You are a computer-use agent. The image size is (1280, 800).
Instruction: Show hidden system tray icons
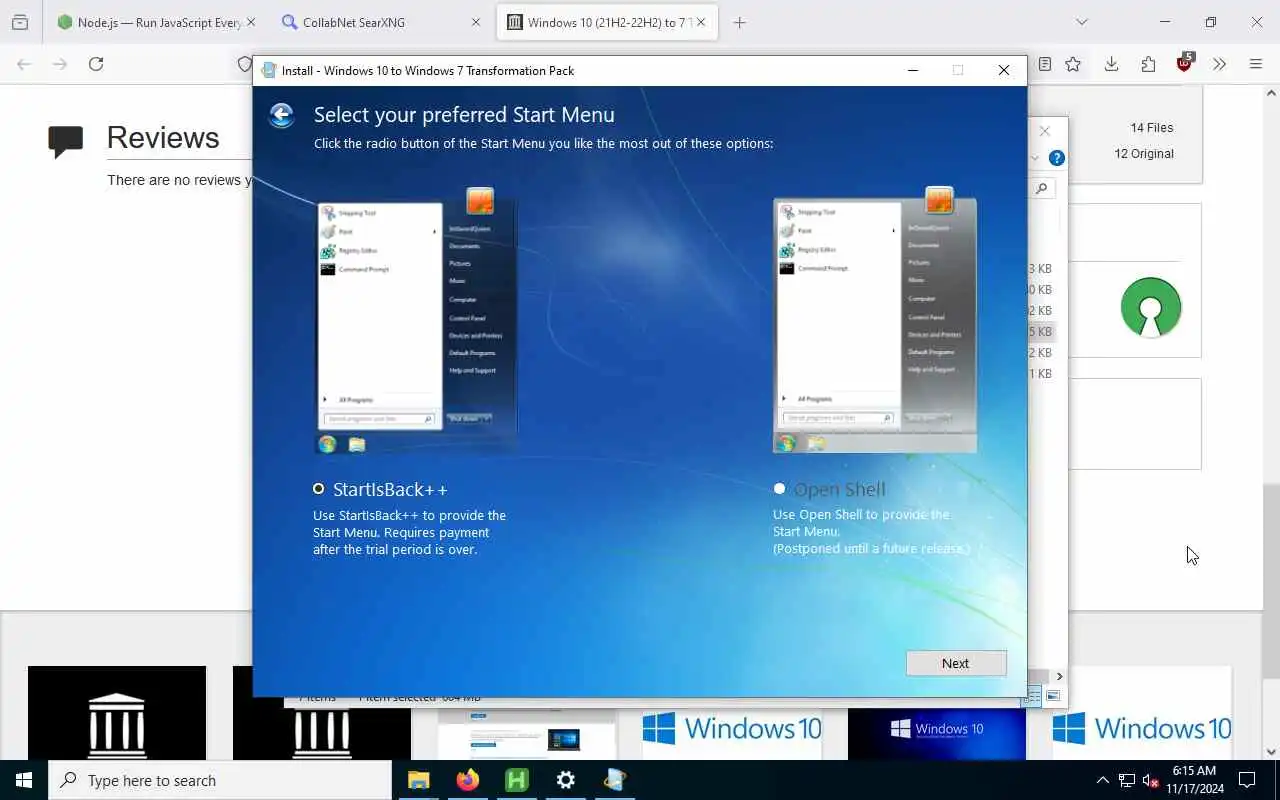point(1103,780)
